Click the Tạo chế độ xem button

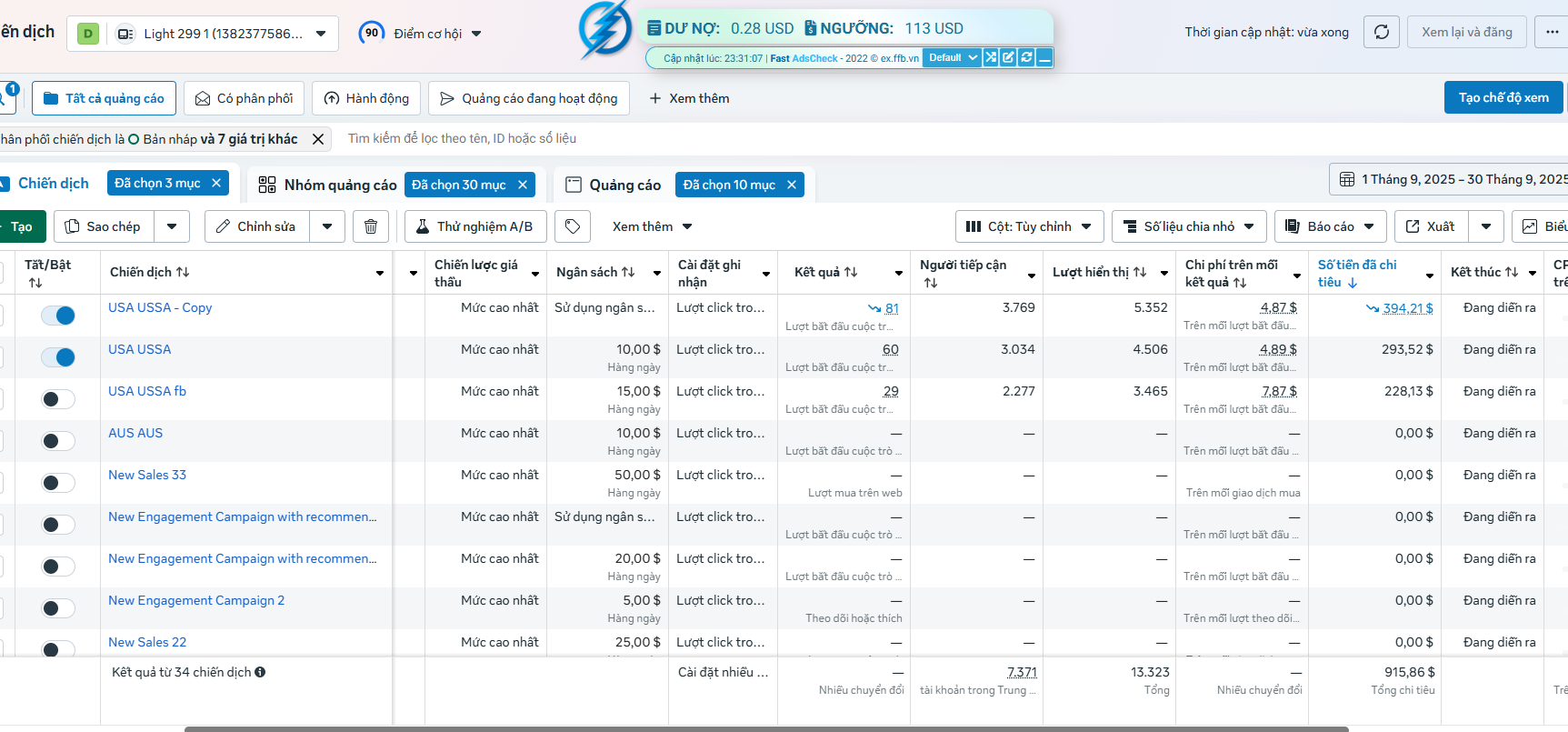pyautogui.click(x=1503, y=97)
